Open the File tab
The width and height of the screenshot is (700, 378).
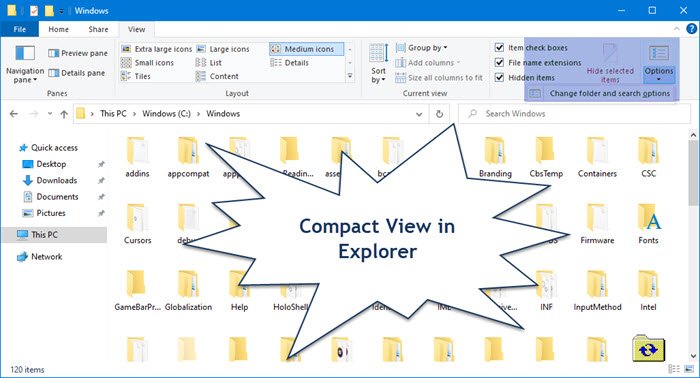point(20,29)
